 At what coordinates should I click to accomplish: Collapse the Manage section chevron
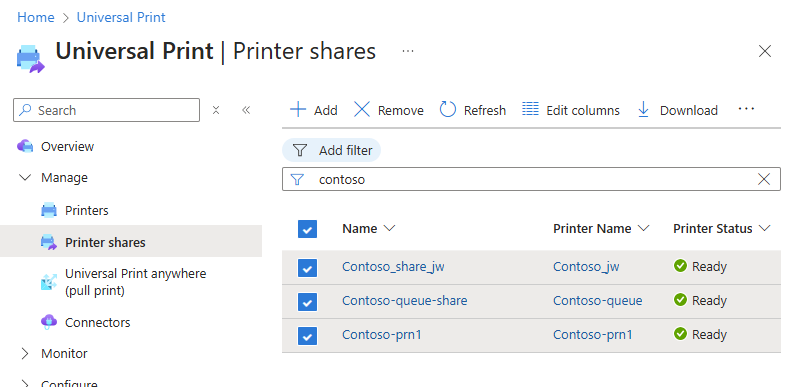pyautogui.click(x=25, y=177)
